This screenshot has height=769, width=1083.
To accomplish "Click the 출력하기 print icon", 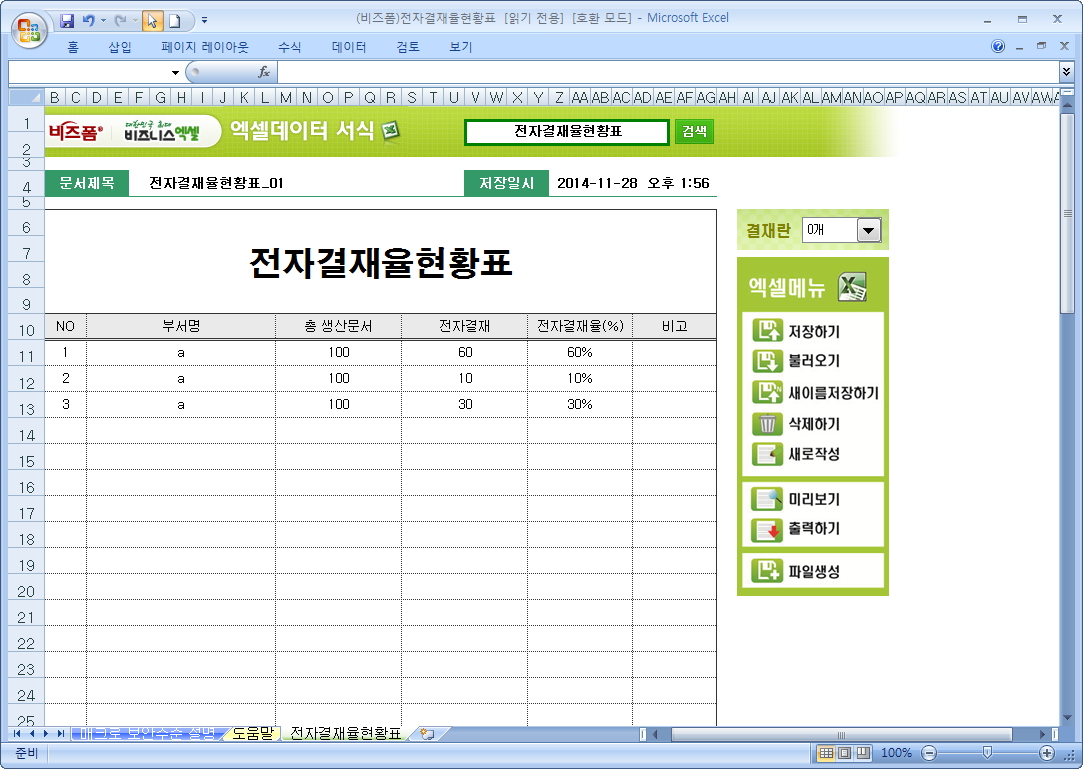I will [767, 529].
